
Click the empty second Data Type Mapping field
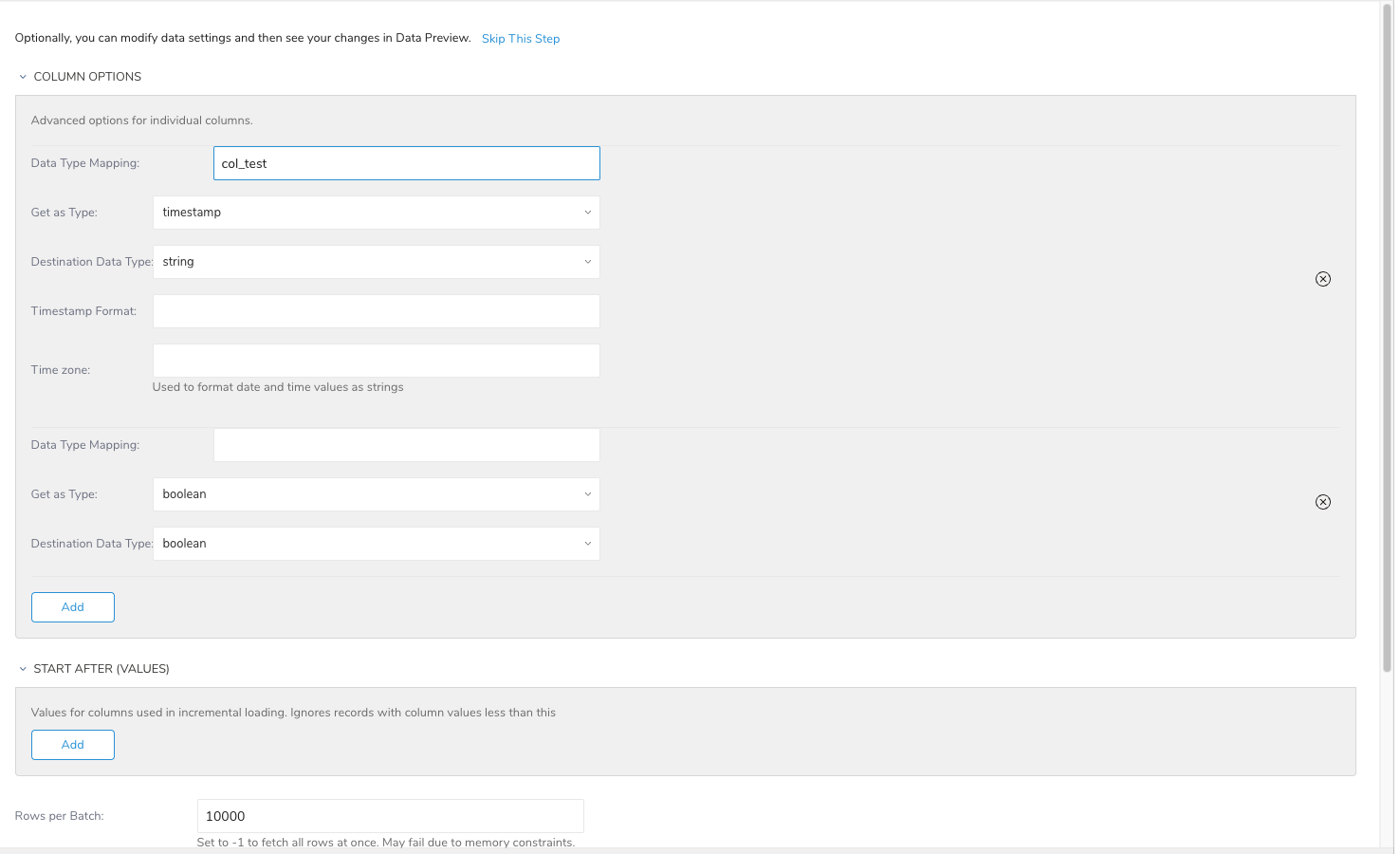point(406,445)
